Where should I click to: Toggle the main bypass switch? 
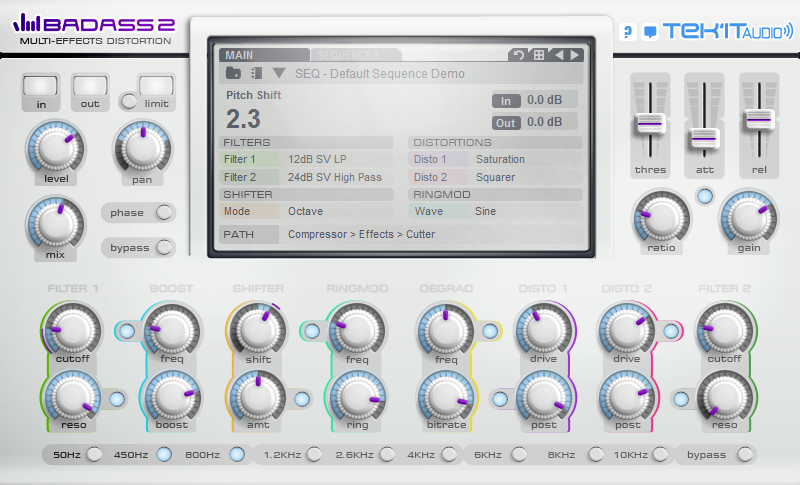coord(164,247)
